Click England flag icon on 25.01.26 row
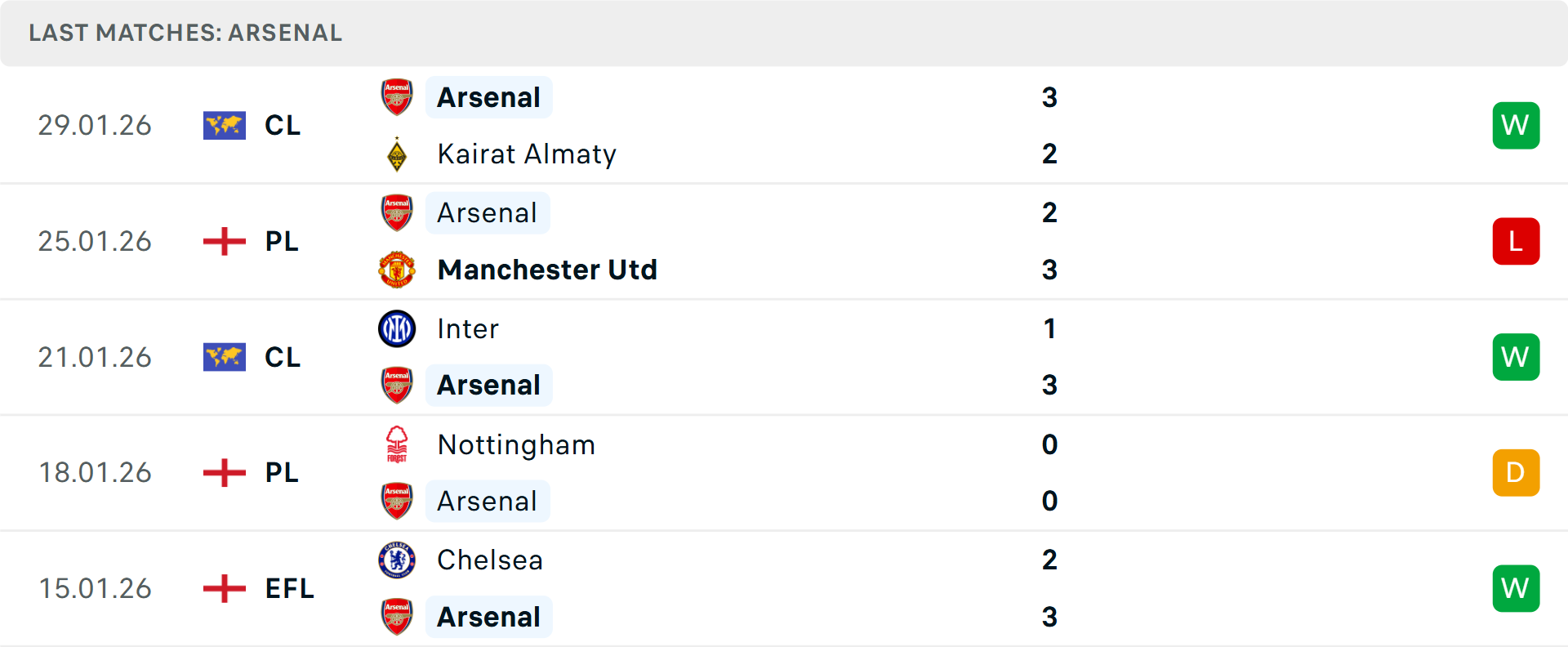Viewport: 1568px width, 647px height. (225, 242)
